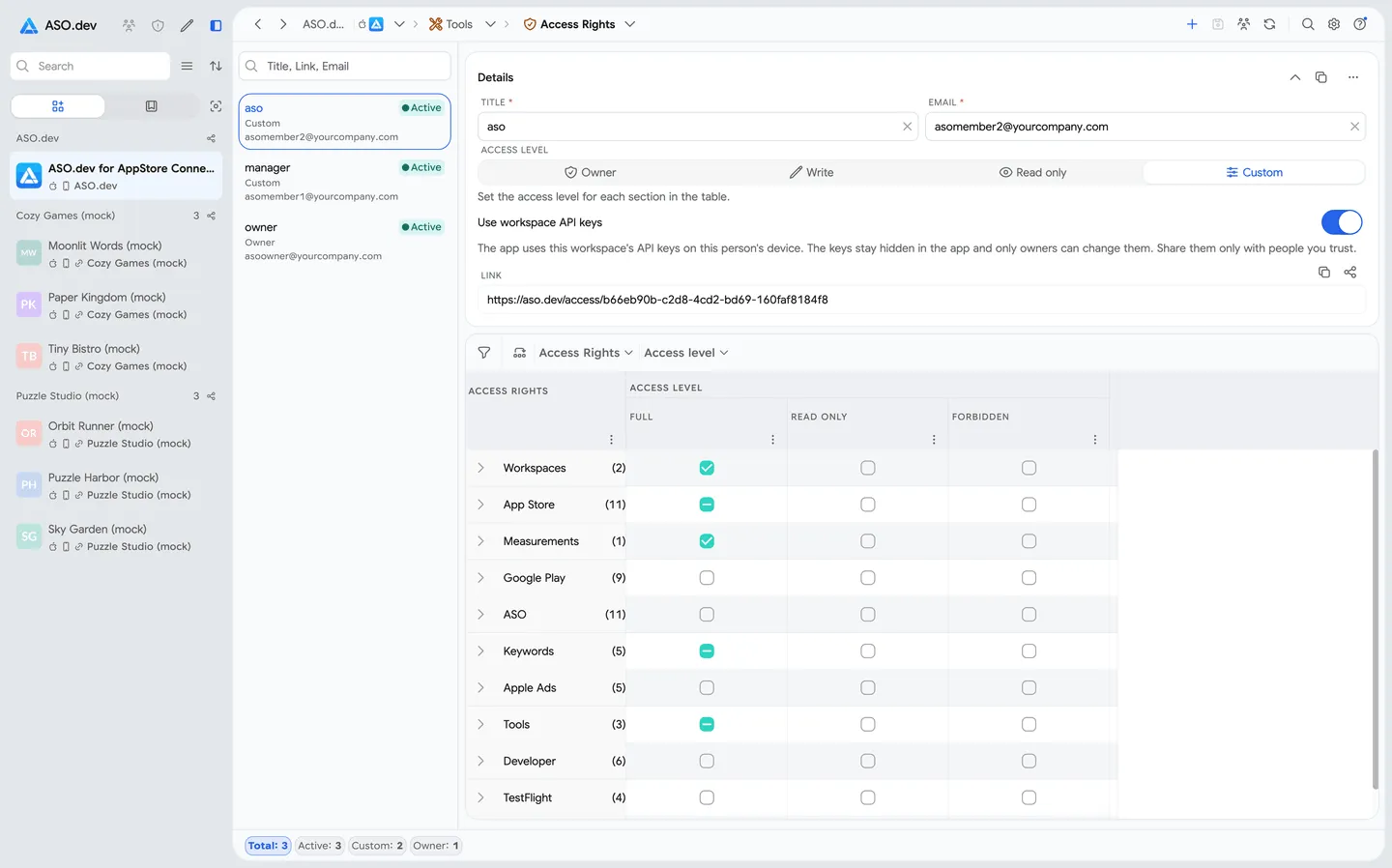Switch to the bookmarks sidebar tab

(151, 106)
